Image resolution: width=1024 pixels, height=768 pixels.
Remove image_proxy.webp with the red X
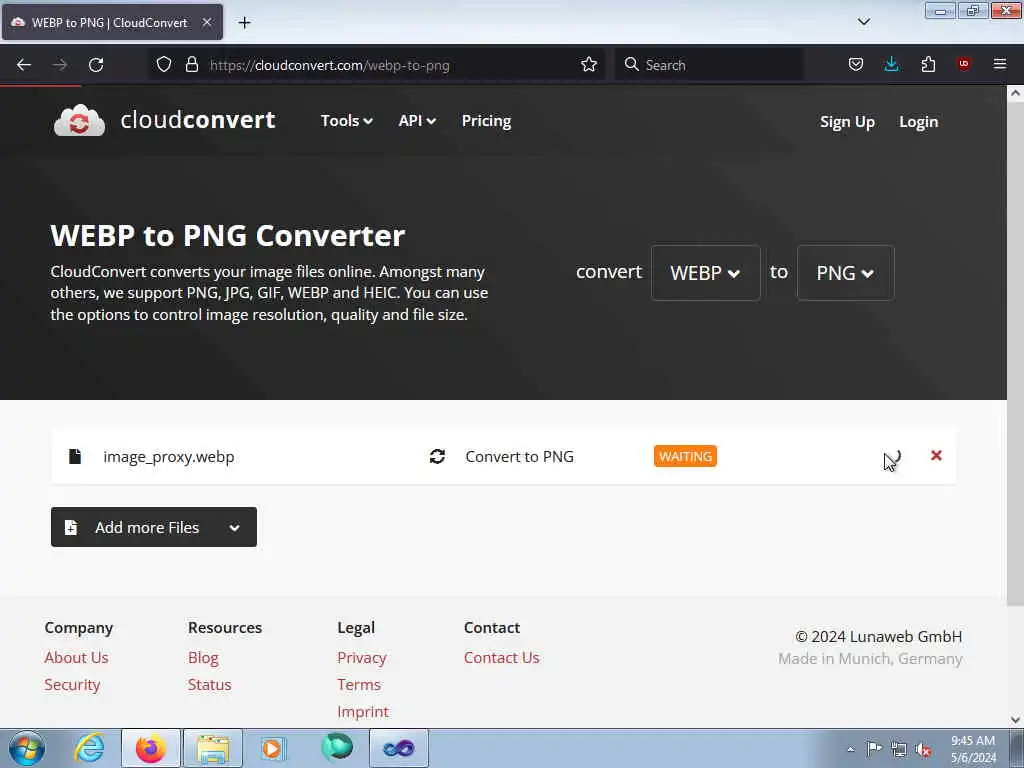pyautogui.click(x=936, y=455)
